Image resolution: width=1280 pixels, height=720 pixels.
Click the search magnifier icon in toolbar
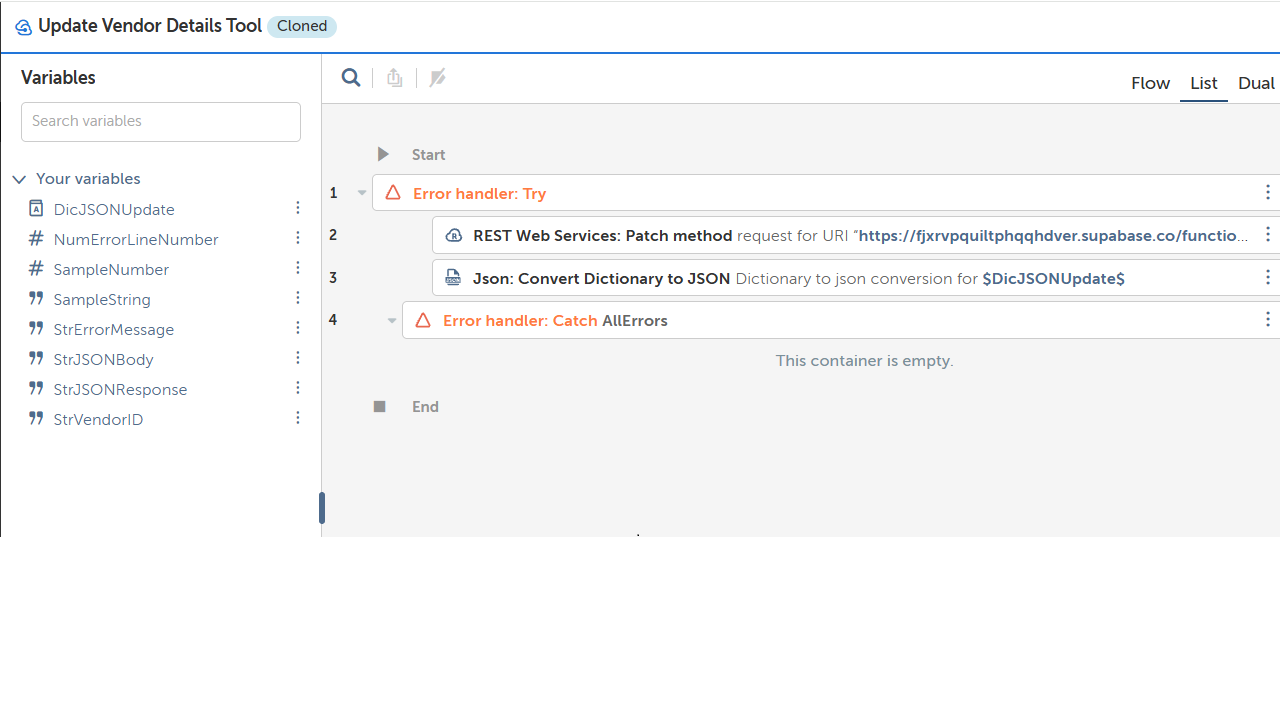point(351,78)
